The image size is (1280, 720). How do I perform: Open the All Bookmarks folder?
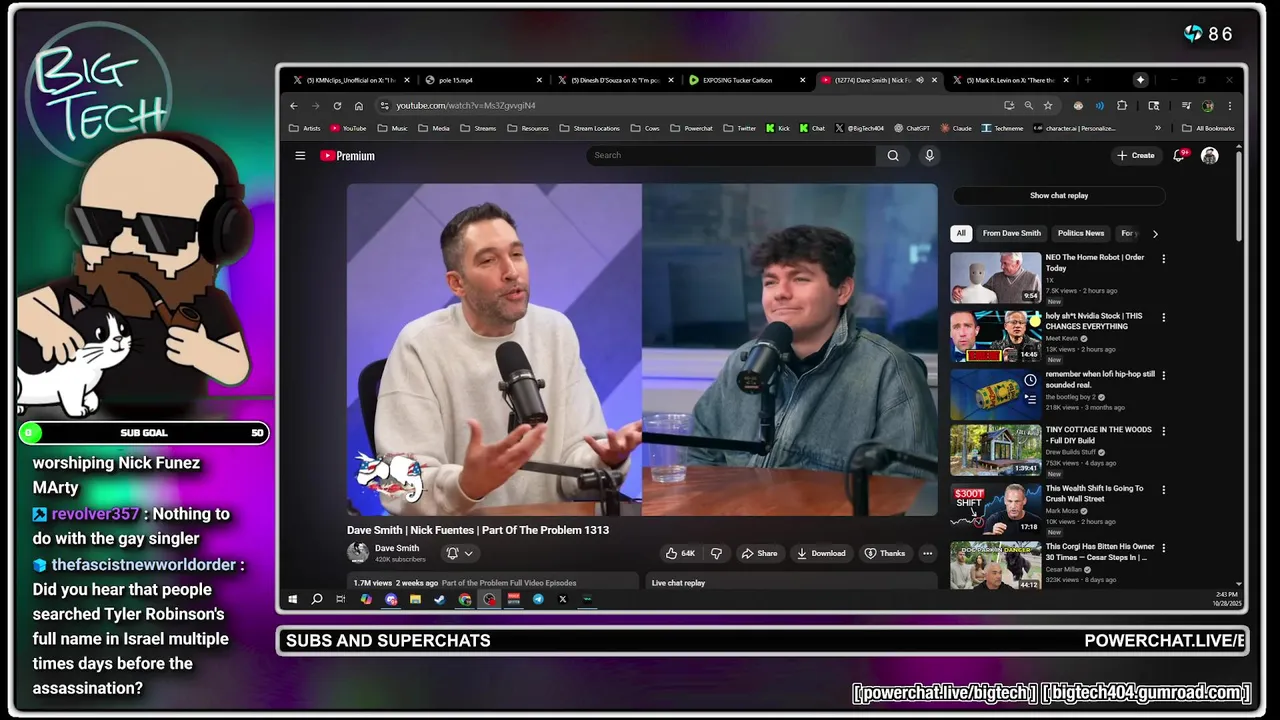tap(1208, 128)
